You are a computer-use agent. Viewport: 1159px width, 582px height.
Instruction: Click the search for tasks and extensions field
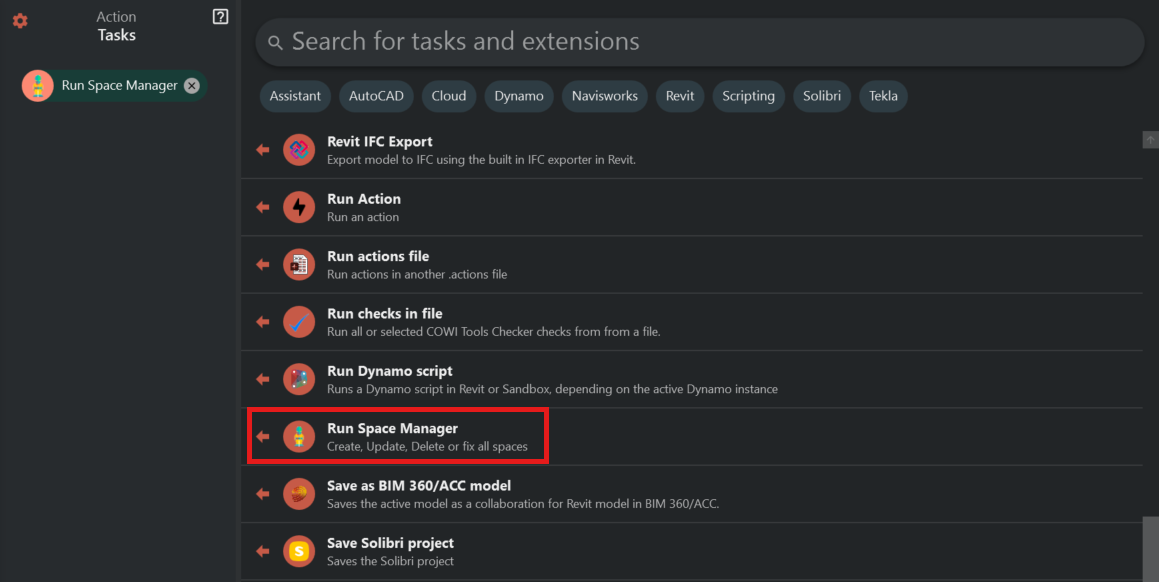(700, 42)
